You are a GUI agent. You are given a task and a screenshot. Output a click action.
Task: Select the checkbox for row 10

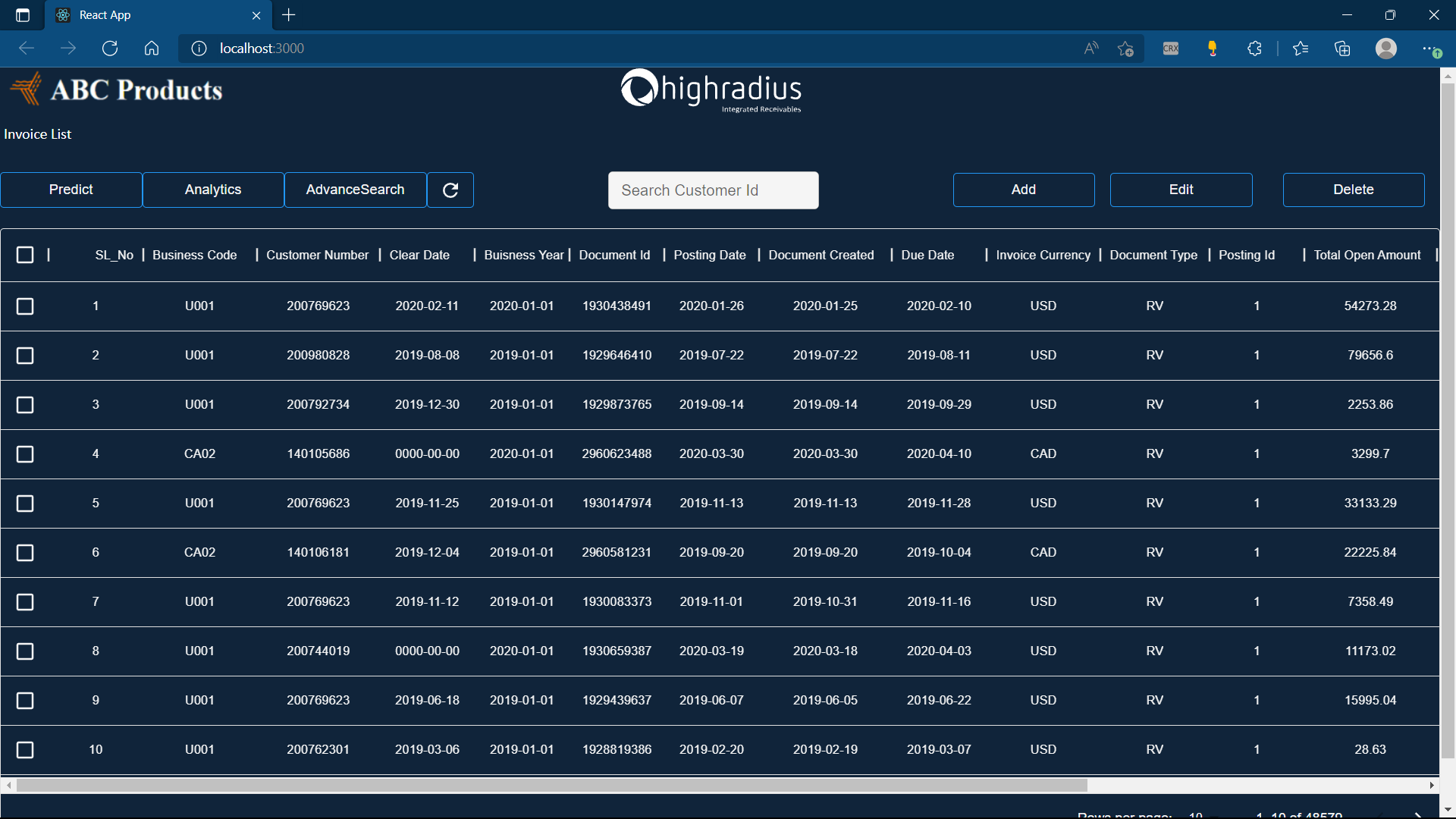point(25,750)
